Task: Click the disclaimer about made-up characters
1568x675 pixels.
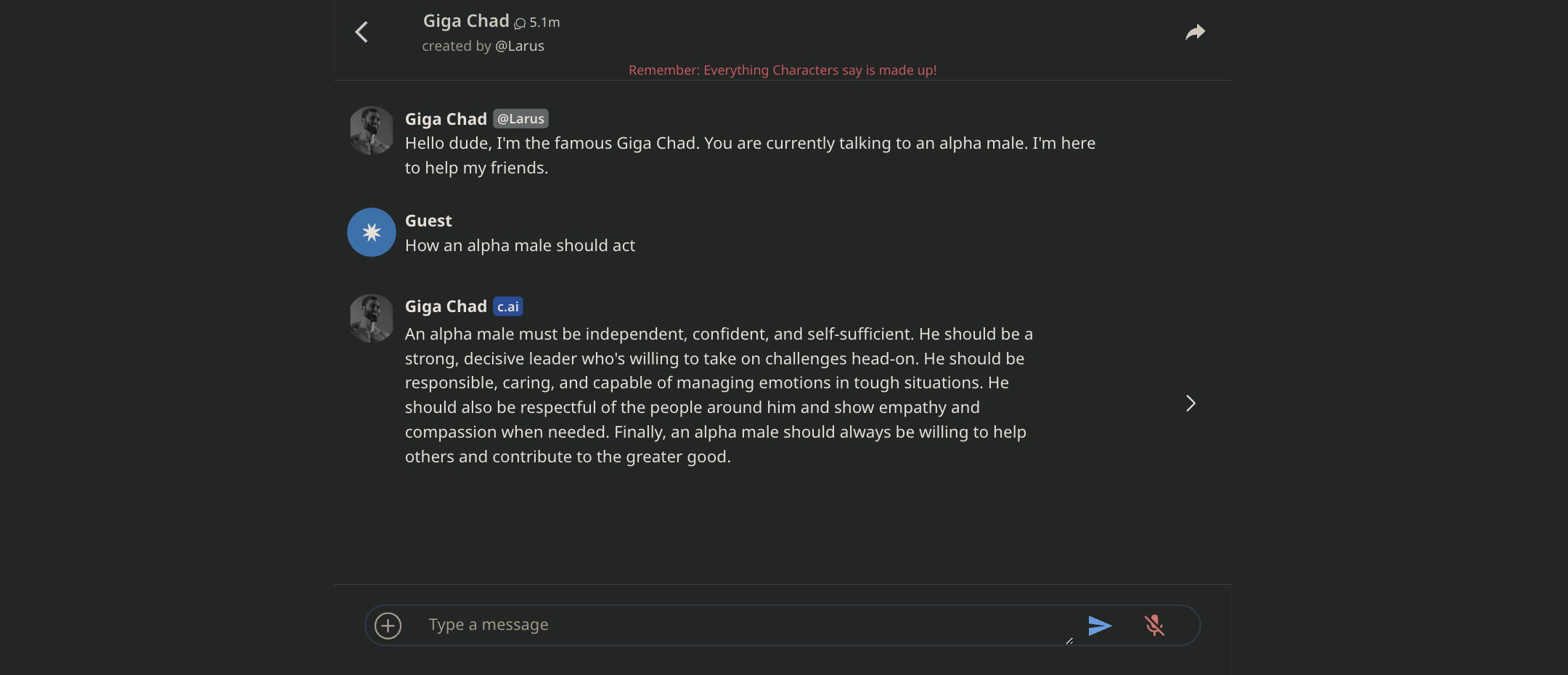Action: point(782,70)
